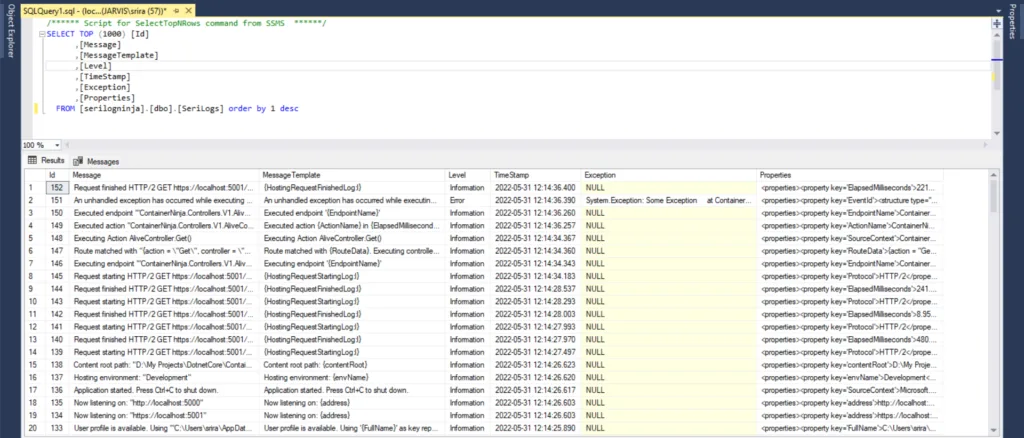Click the [Level] line in the query
Viewport: 1024px width, 438px height.
(x=95, y=66)
